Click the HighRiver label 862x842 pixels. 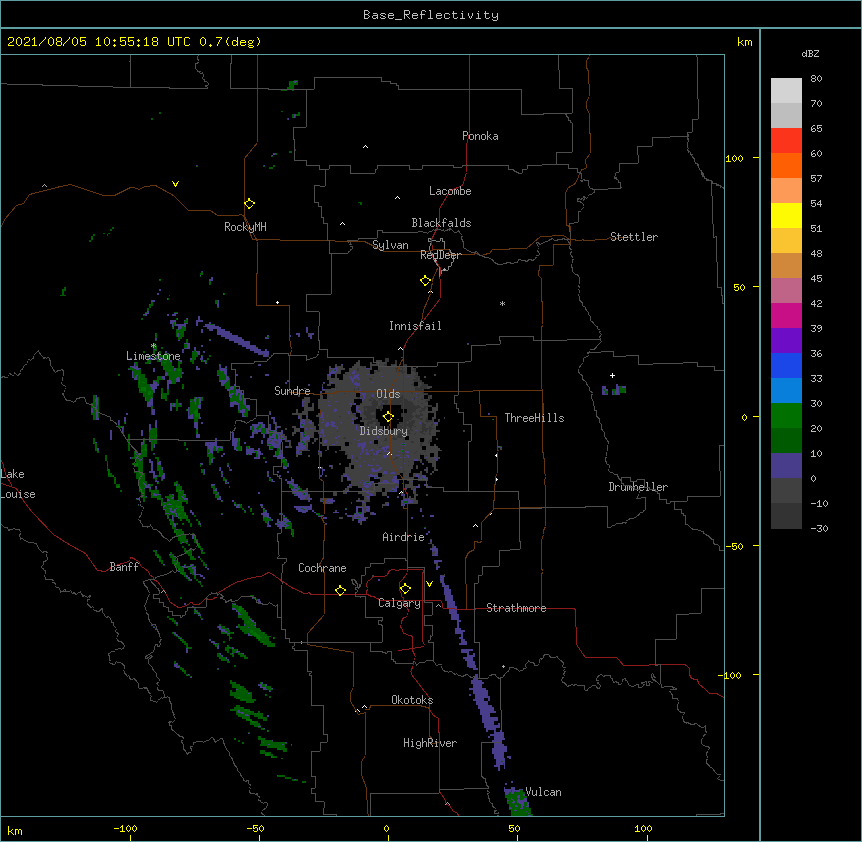(430, 743)
